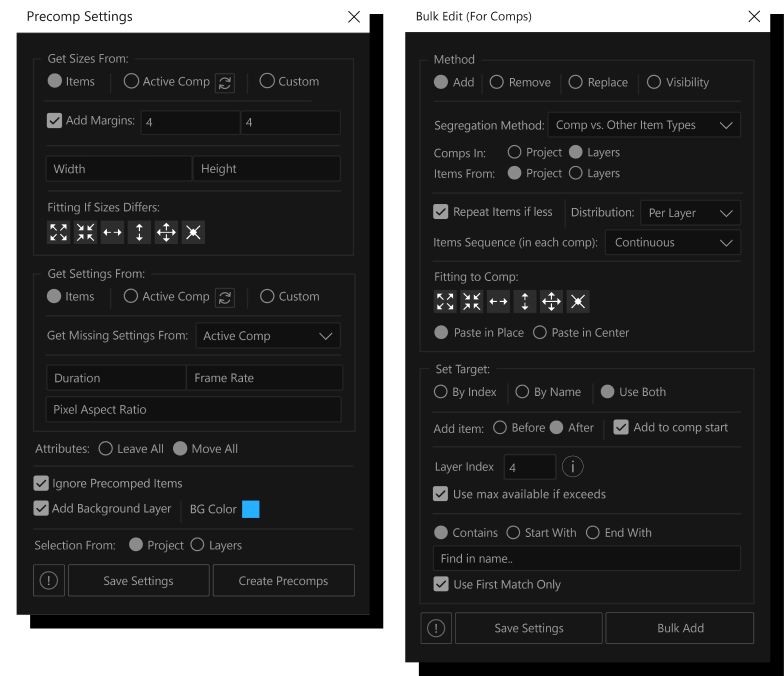
Task: Click the refresh icon beside Active Comp under Get Sizes From
Action: (x=225, y=82)
